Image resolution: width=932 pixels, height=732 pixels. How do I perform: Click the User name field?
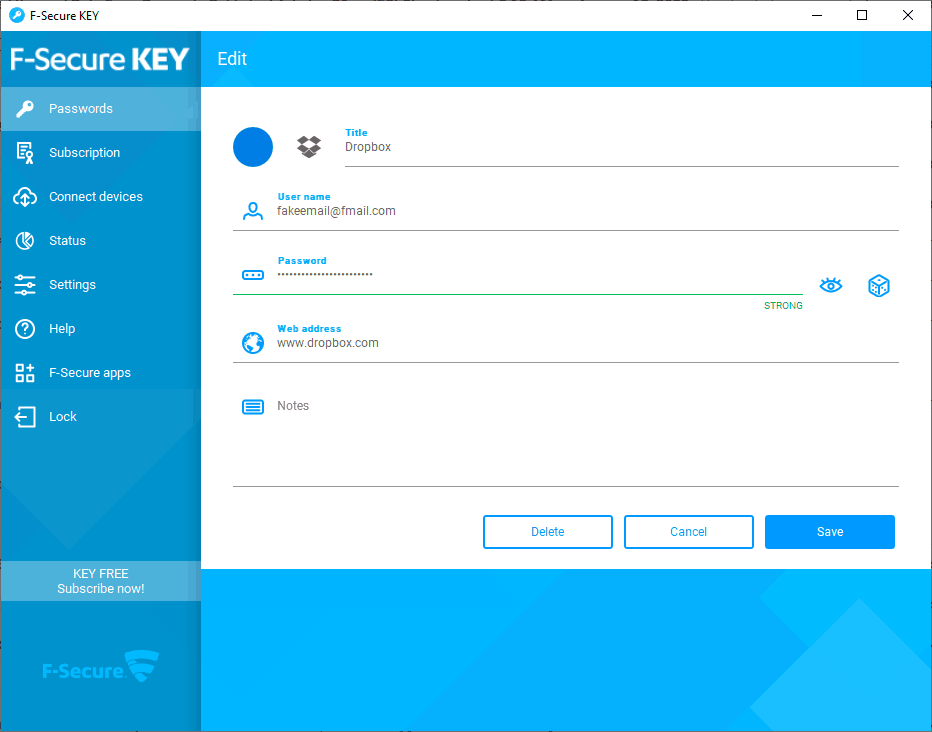click(565, 211)
